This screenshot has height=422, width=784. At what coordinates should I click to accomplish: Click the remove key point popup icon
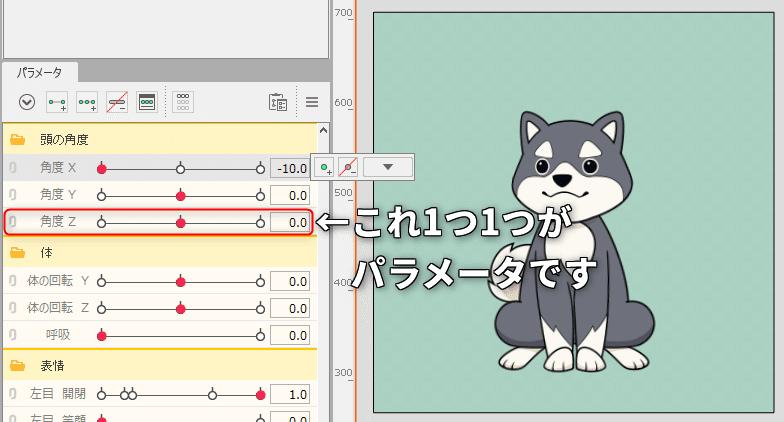click(x=348, y=167)
